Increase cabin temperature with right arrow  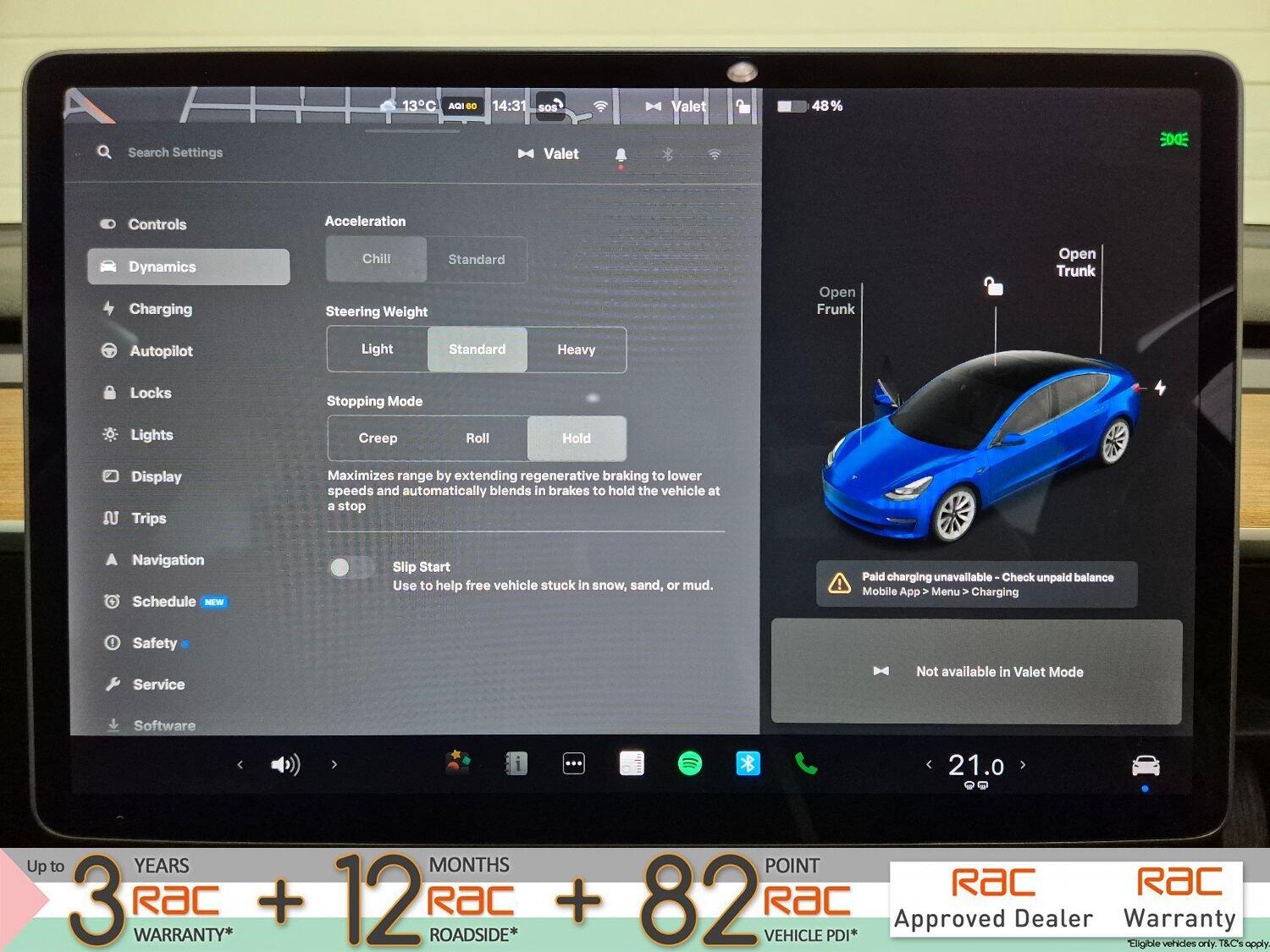pos(1024,764)
